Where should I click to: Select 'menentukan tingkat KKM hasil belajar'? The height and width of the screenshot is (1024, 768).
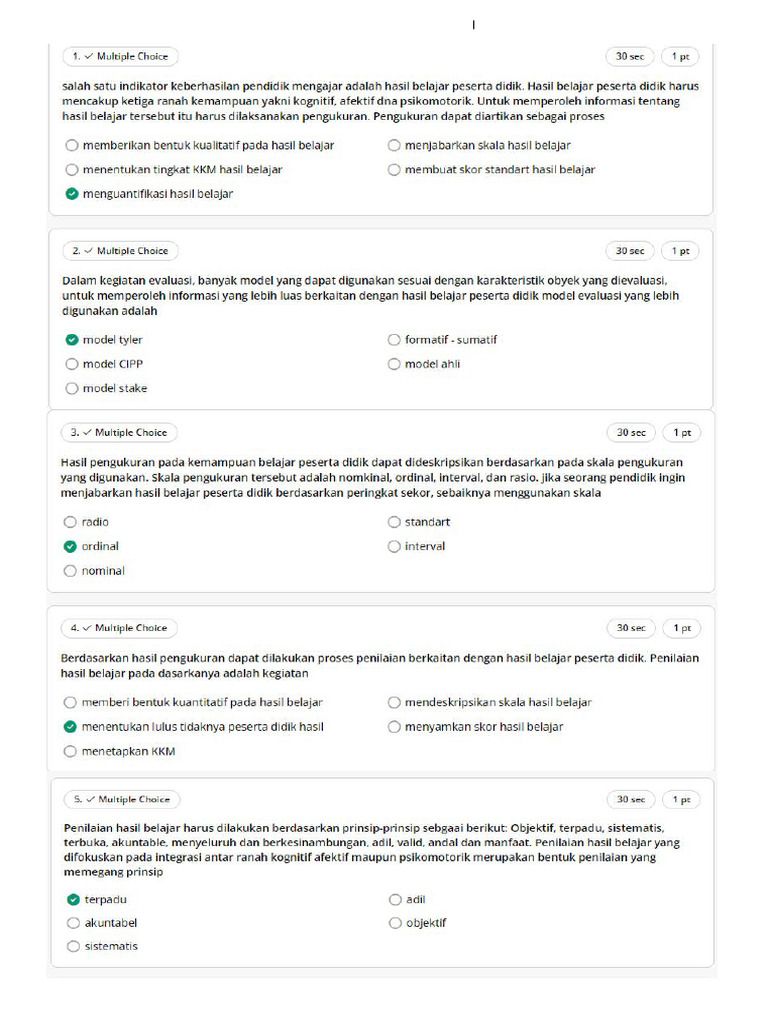[72, 170]
